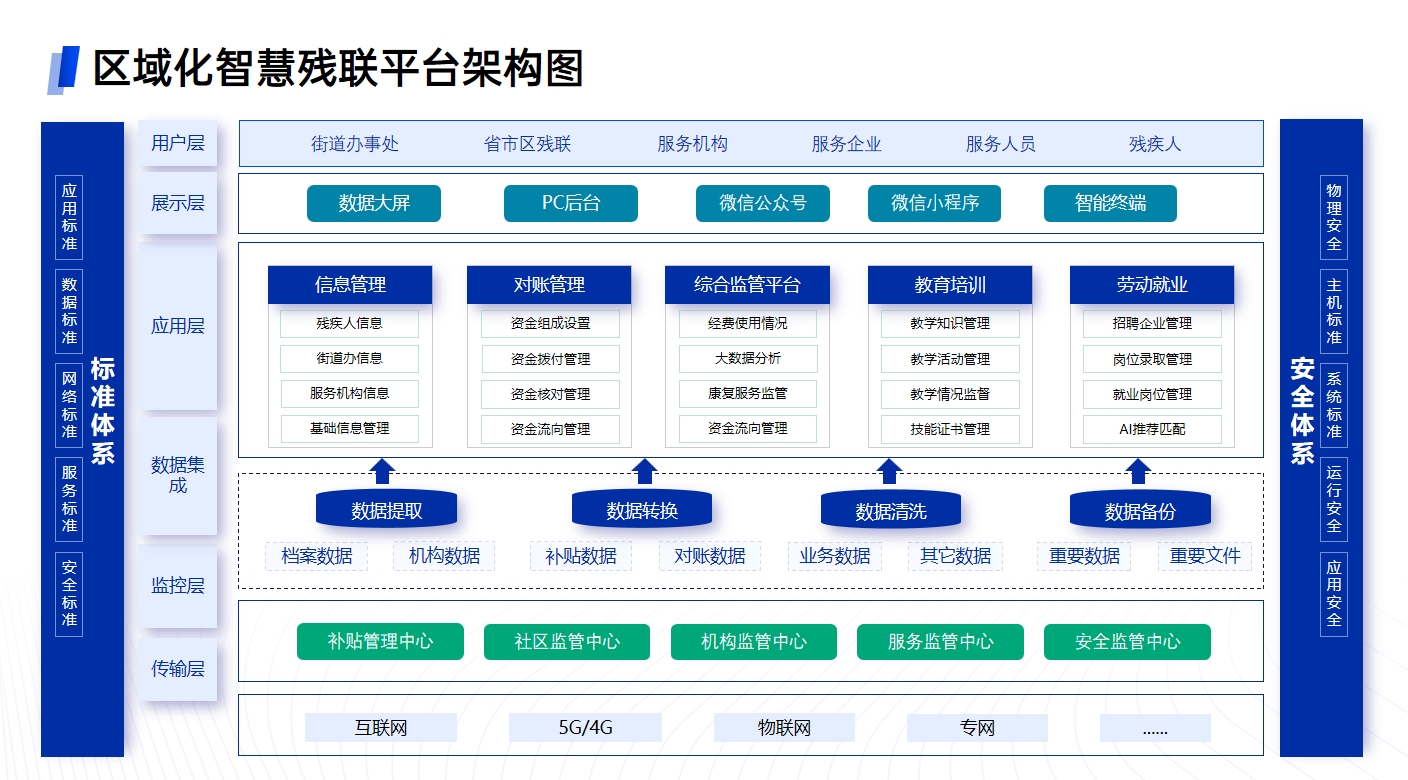Expand the 信息管理 module header
The width and height of the screenshot is (1408, 780).
(349, 284)
